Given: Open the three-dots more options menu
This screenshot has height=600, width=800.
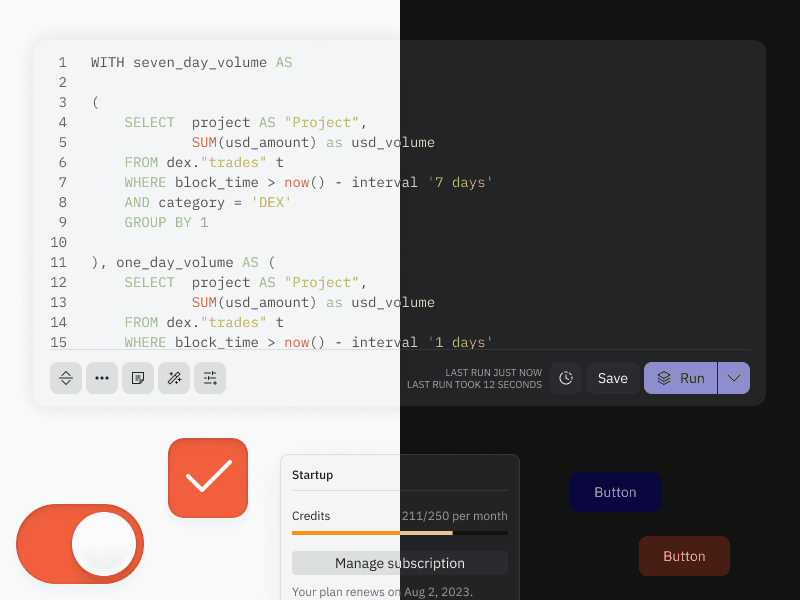Looking at the screenshot, I should (102, 378).
